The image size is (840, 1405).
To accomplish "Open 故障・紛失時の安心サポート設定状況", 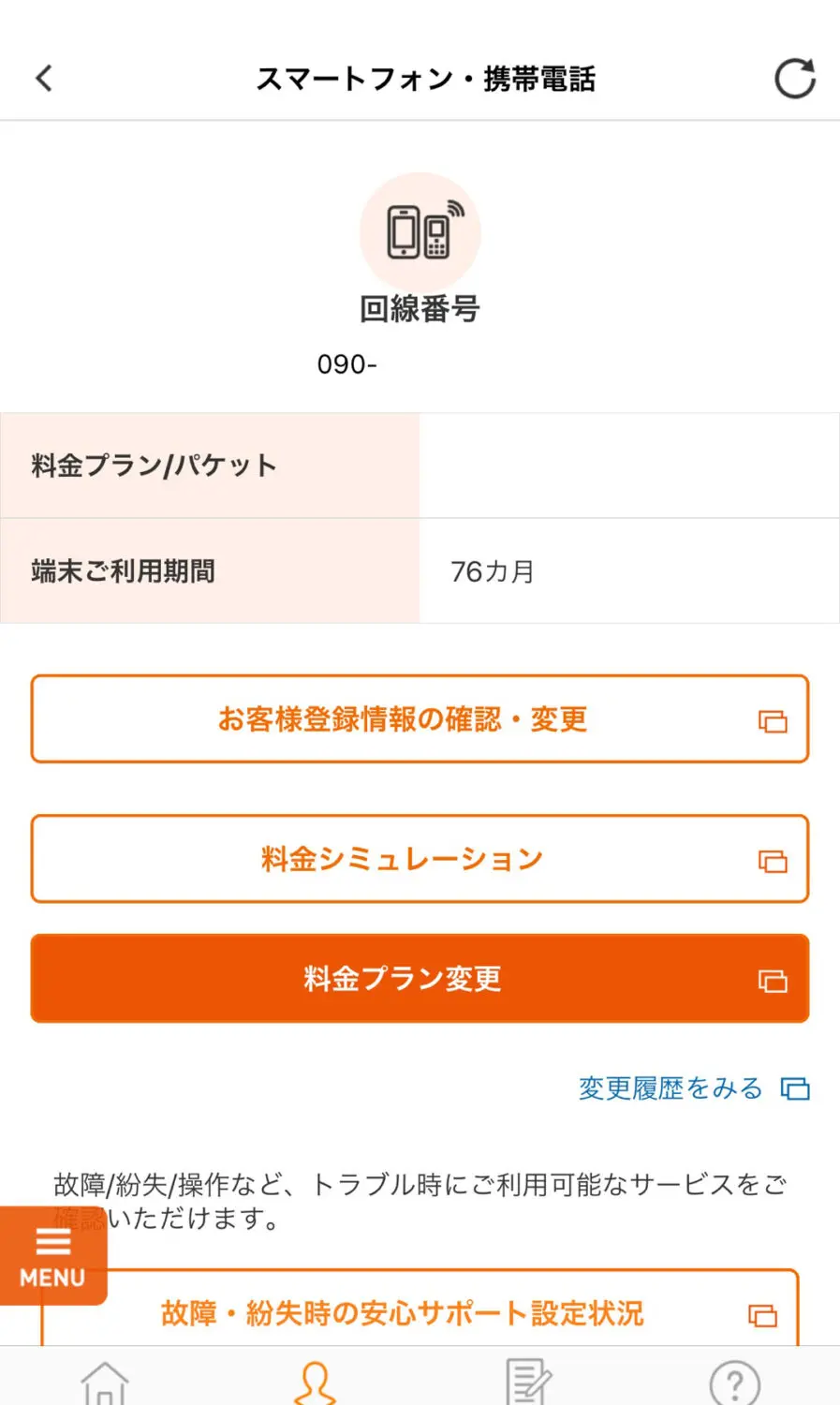I will 403,1313.
